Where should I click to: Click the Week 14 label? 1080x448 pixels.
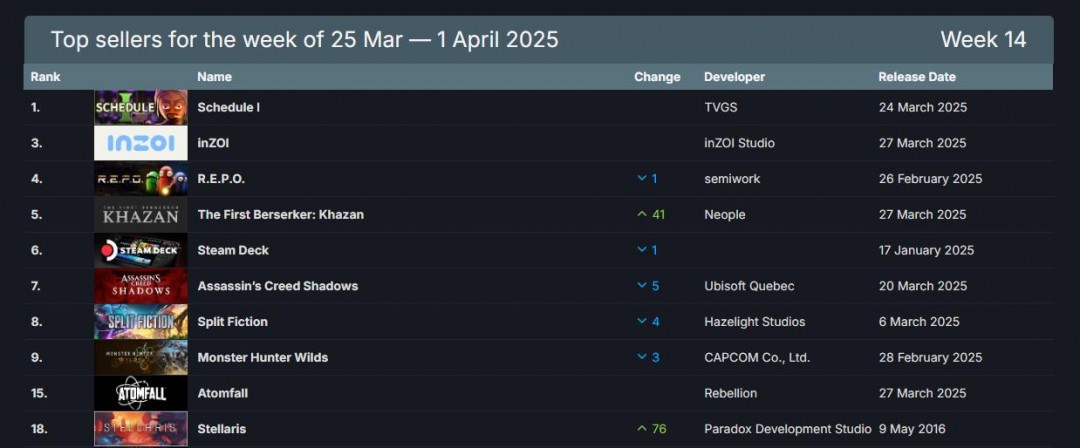983,40
